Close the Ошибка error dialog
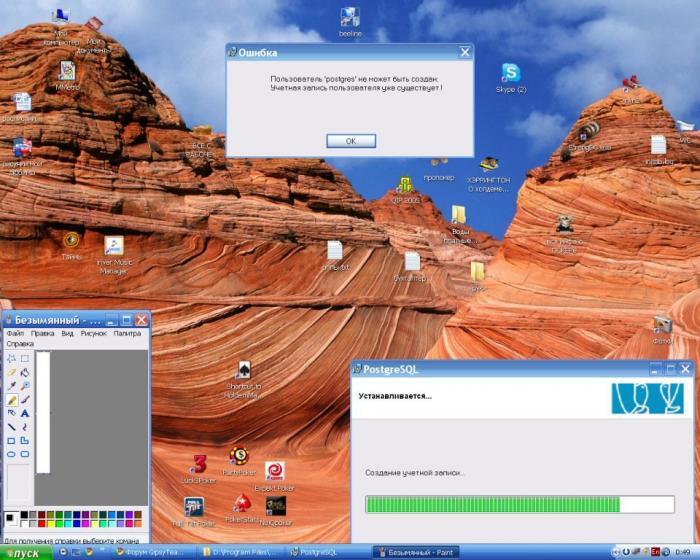The height and width of the screenshot is (560, 700). pos(465,52)
